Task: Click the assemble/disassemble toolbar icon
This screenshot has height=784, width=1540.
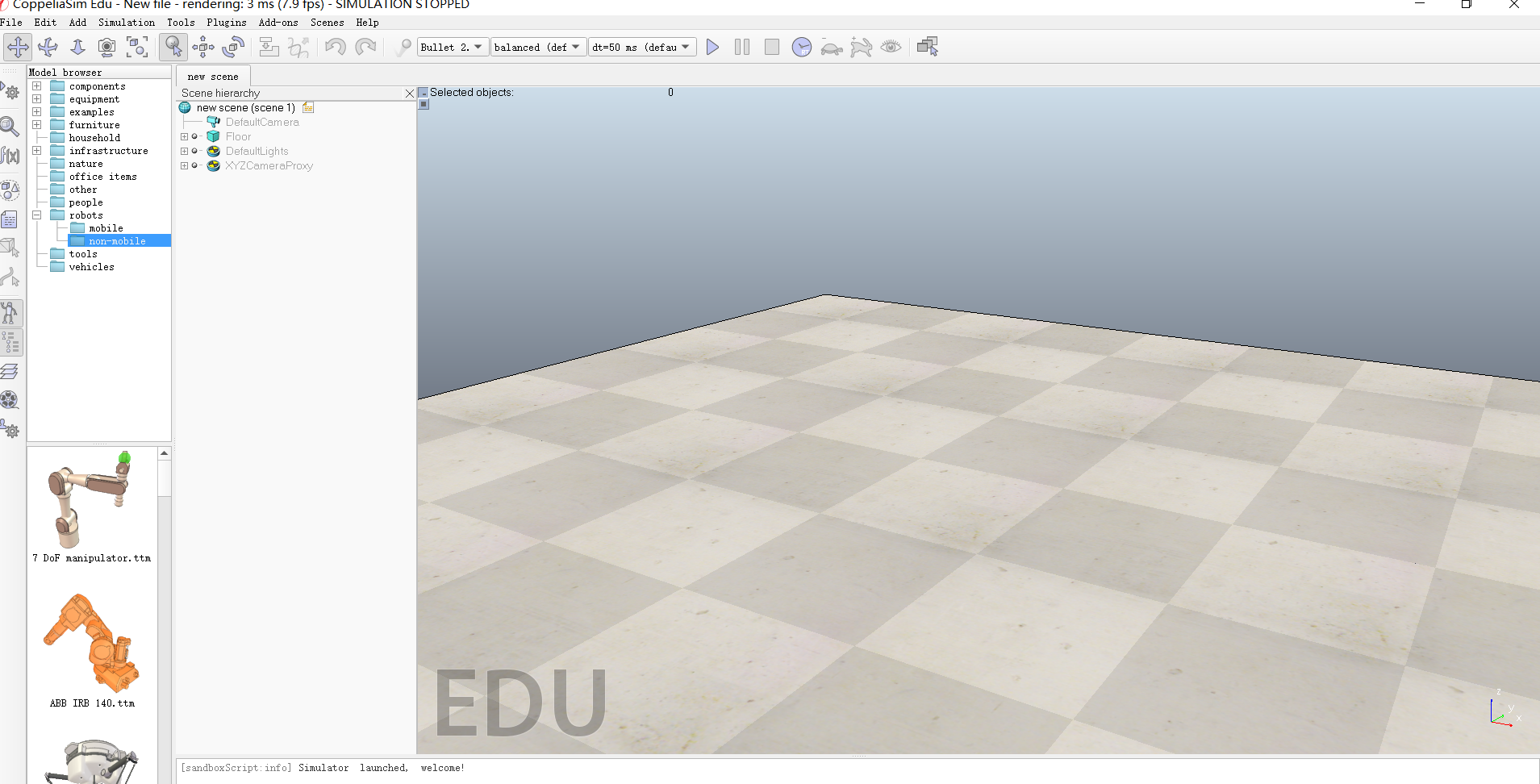Action: (269, 47)
